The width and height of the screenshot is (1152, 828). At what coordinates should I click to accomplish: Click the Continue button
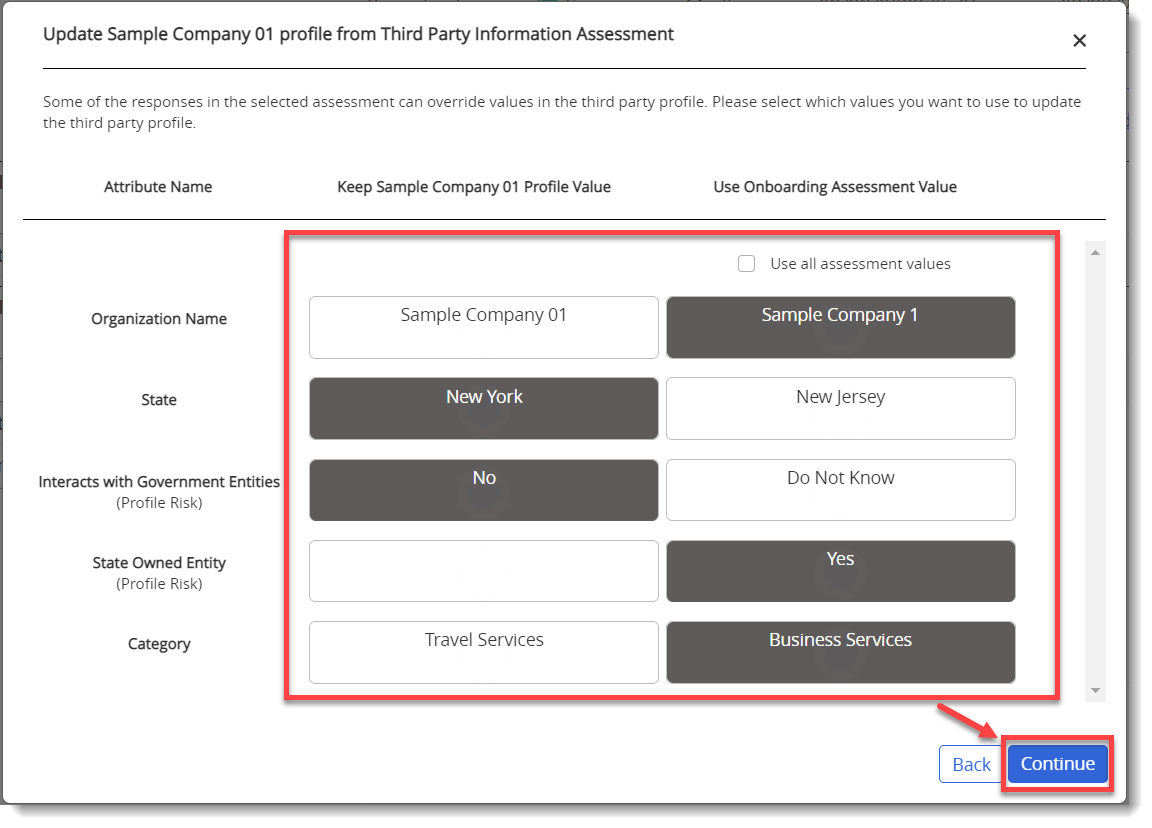point(1057,764)
